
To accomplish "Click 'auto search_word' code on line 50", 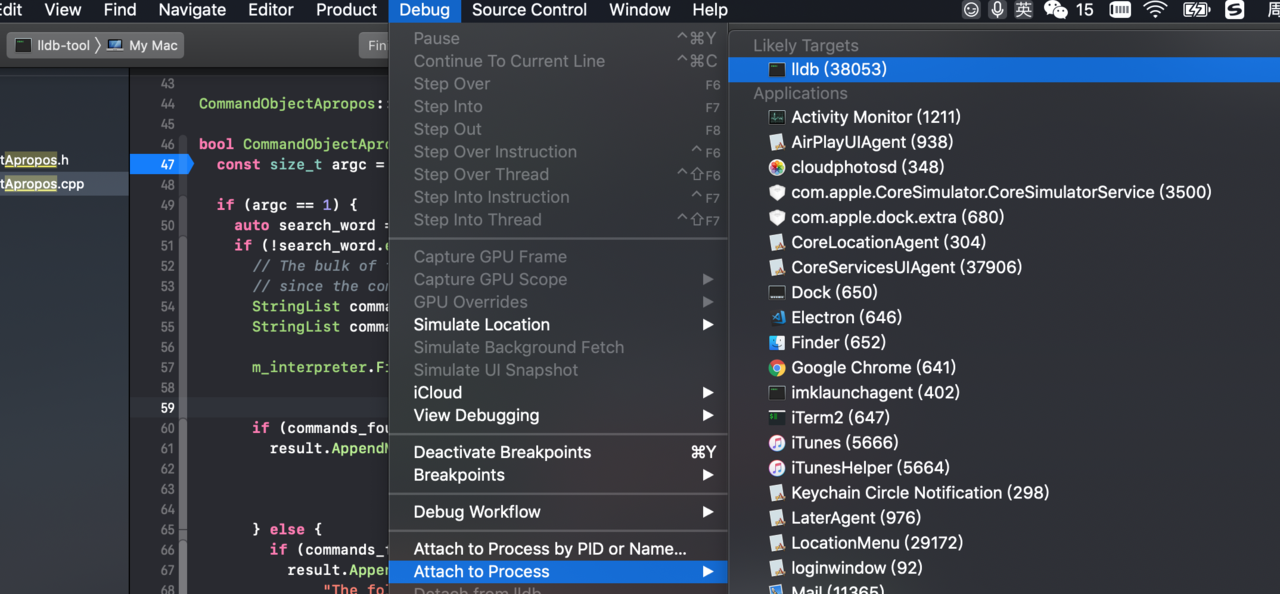I will [305, 226].
